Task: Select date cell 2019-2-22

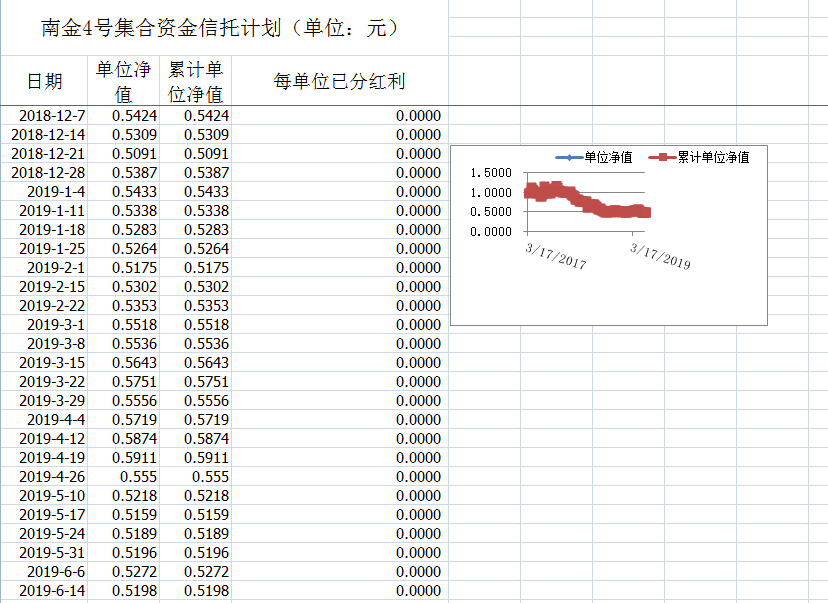Action: coord(44,306)
